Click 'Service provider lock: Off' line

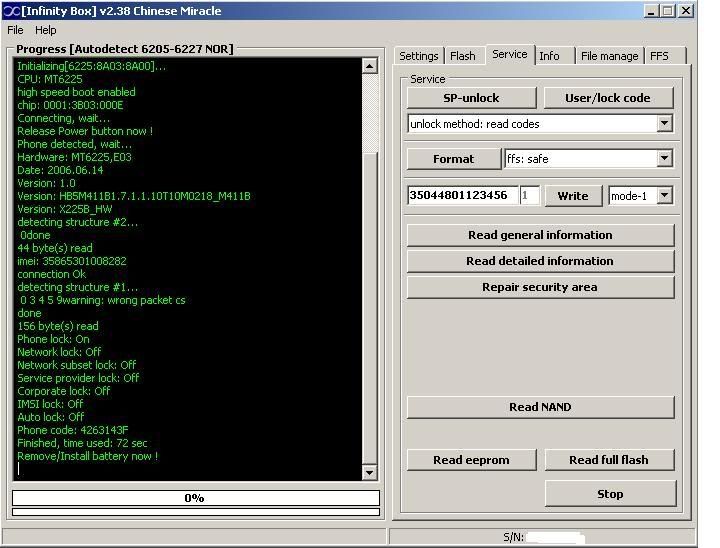[78, 379]
